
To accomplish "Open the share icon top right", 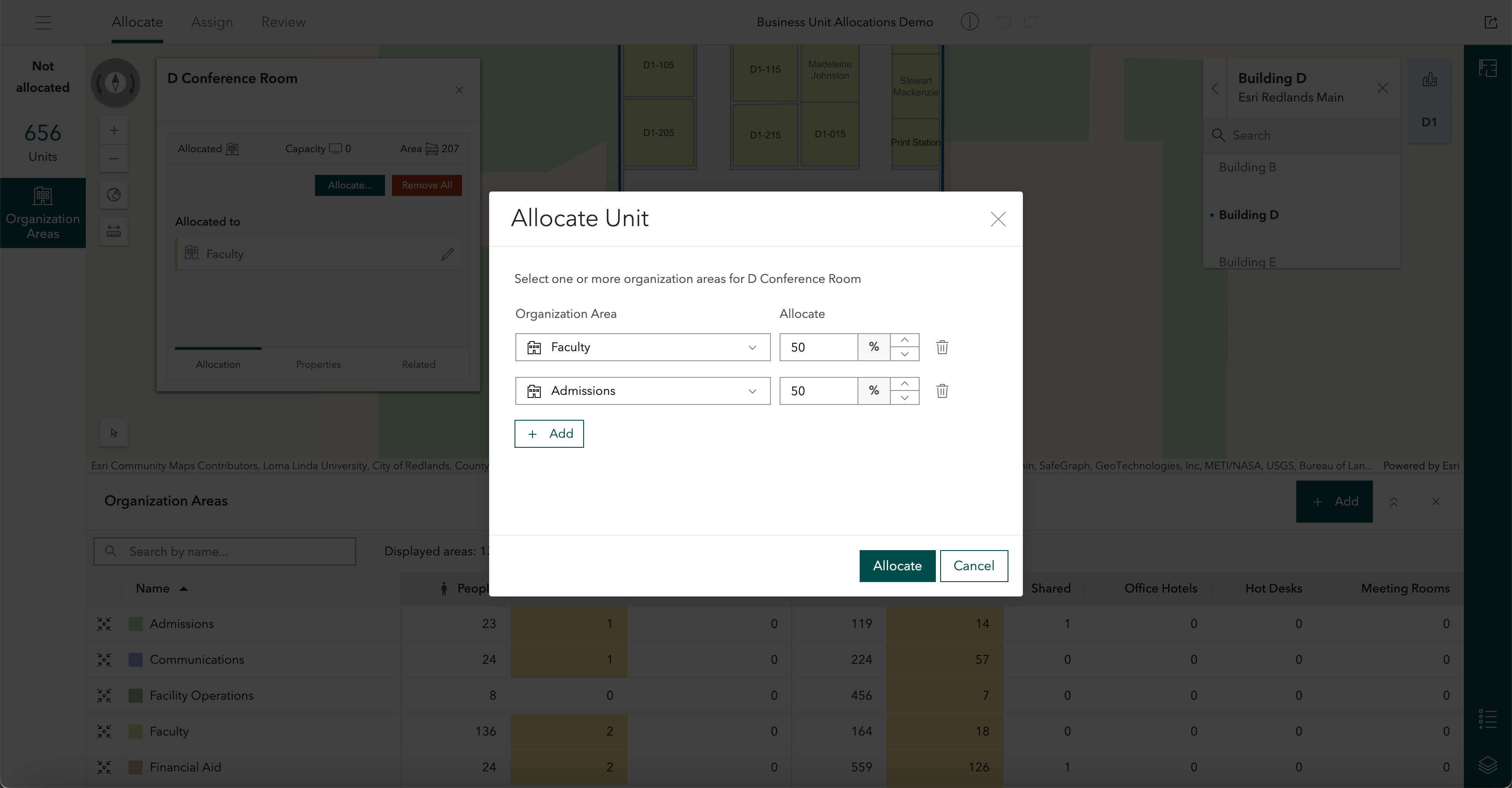I will pyautogui.click(x=1490, y=22).
